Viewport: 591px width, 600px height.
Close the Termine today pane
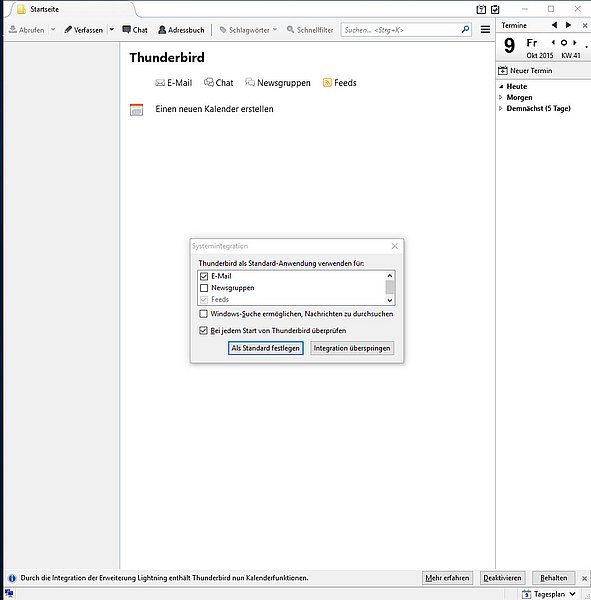[x=585, y=26]
